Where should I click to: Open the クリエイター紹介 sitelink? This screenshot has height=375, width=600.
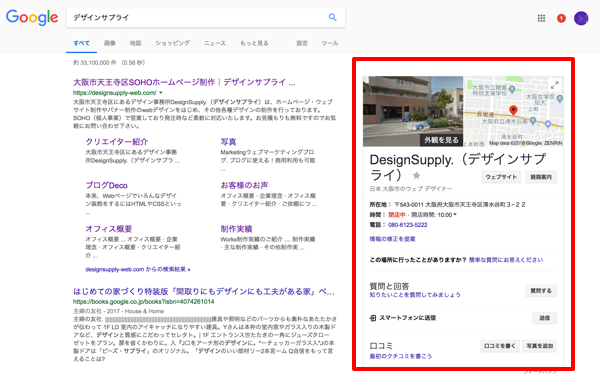[117, 142]
